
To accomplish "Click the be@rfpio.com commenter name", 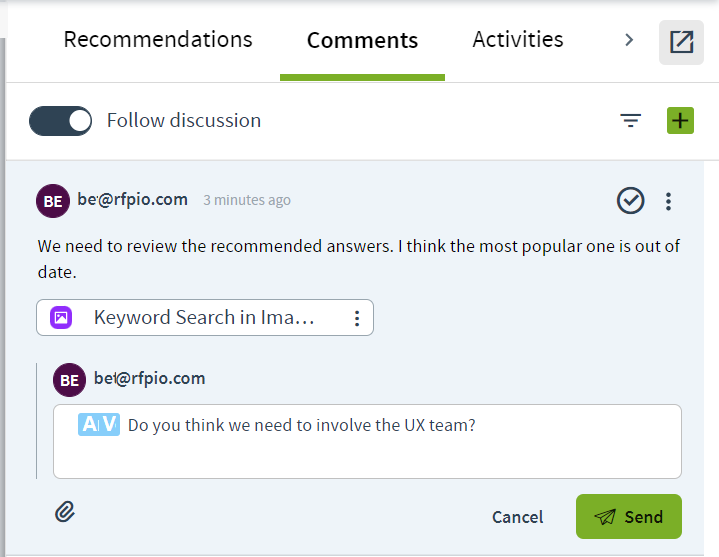I will 133,199.
